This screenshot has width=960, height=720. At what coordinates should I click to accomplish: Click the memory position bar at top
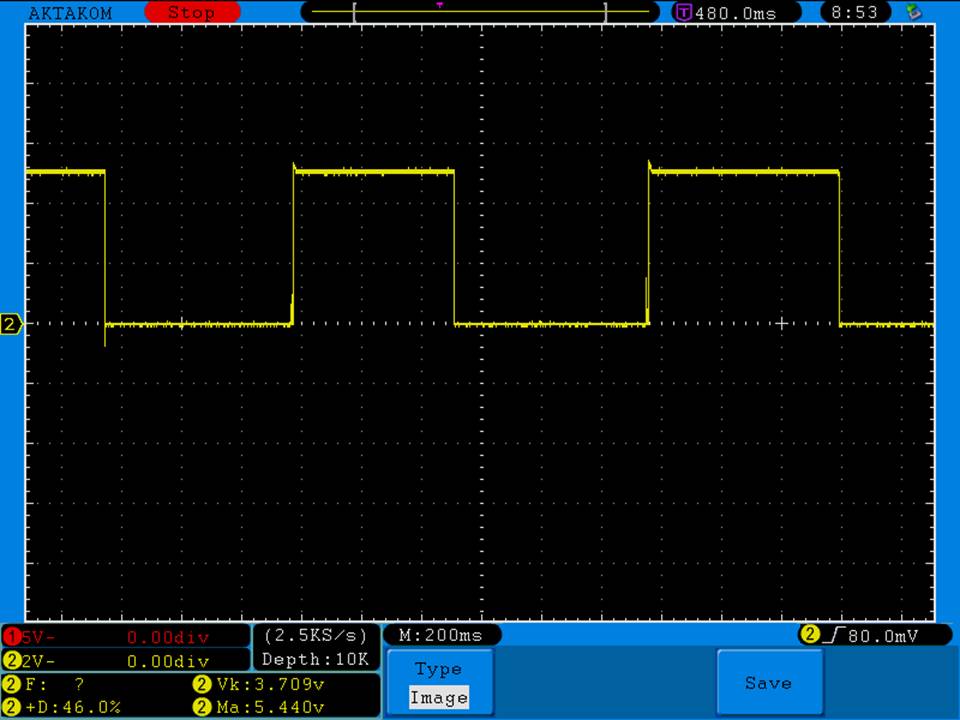tap(480, 13)
